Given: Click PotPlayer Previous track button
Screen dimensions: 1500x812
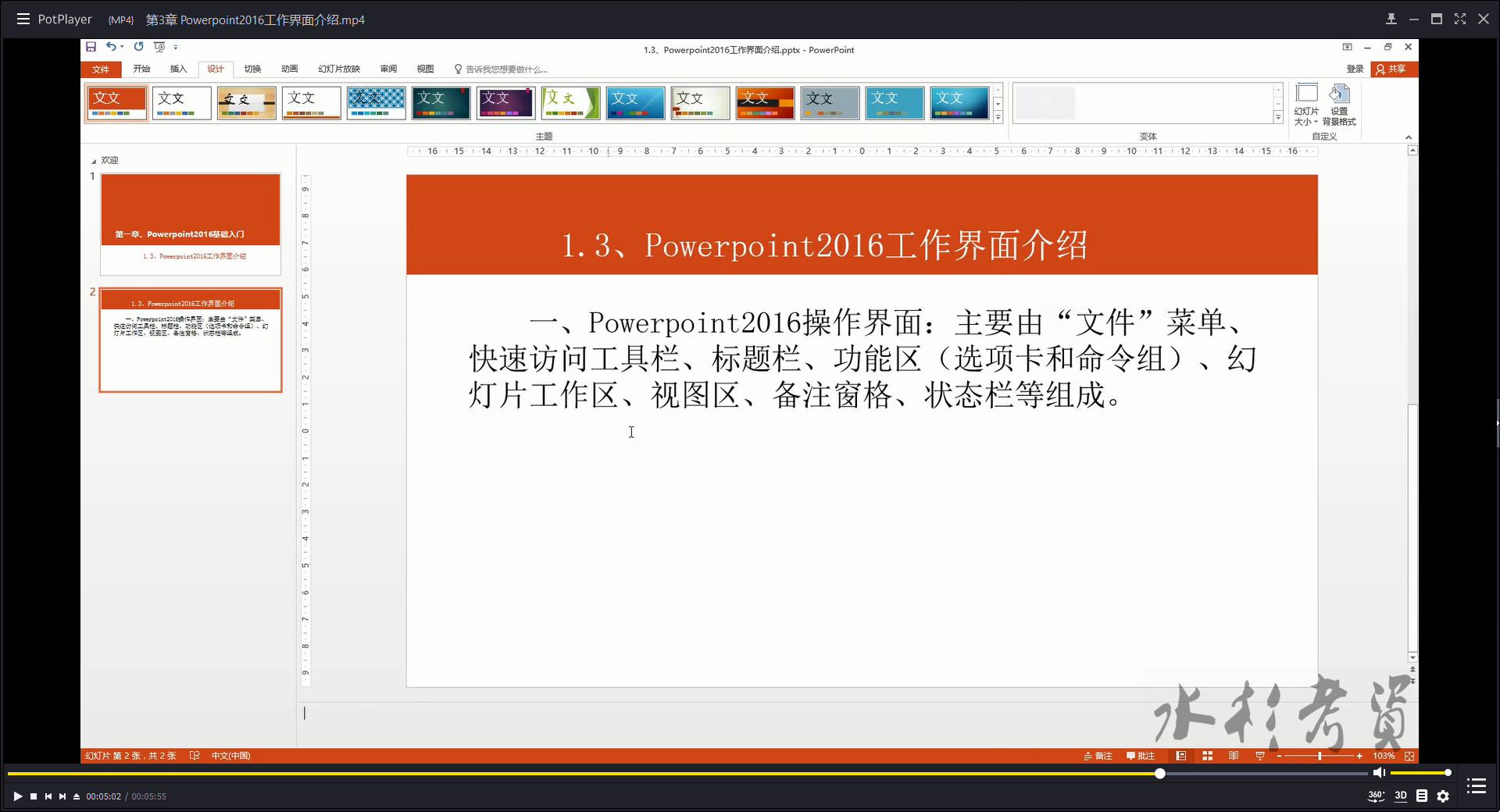Looking at the screenshot, I should 48,796.
